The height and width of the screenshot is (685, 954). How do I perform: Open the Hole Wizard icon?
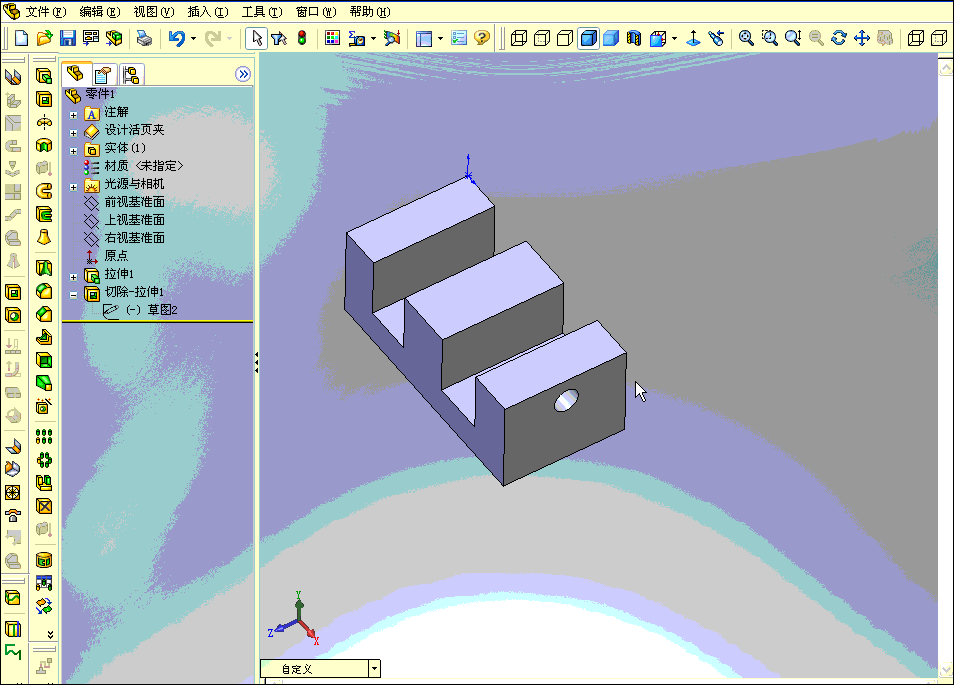click(44, 406)
